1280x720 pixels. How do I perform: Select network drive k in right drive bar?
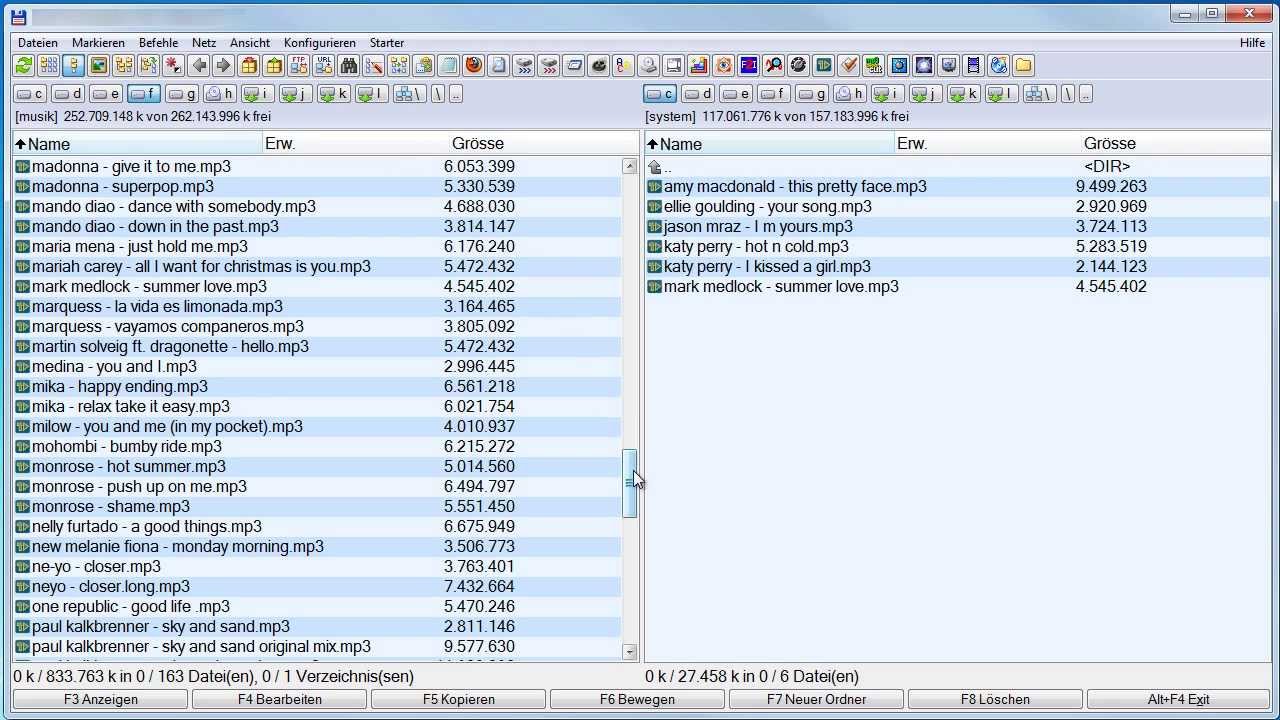[x=962, y=94]
